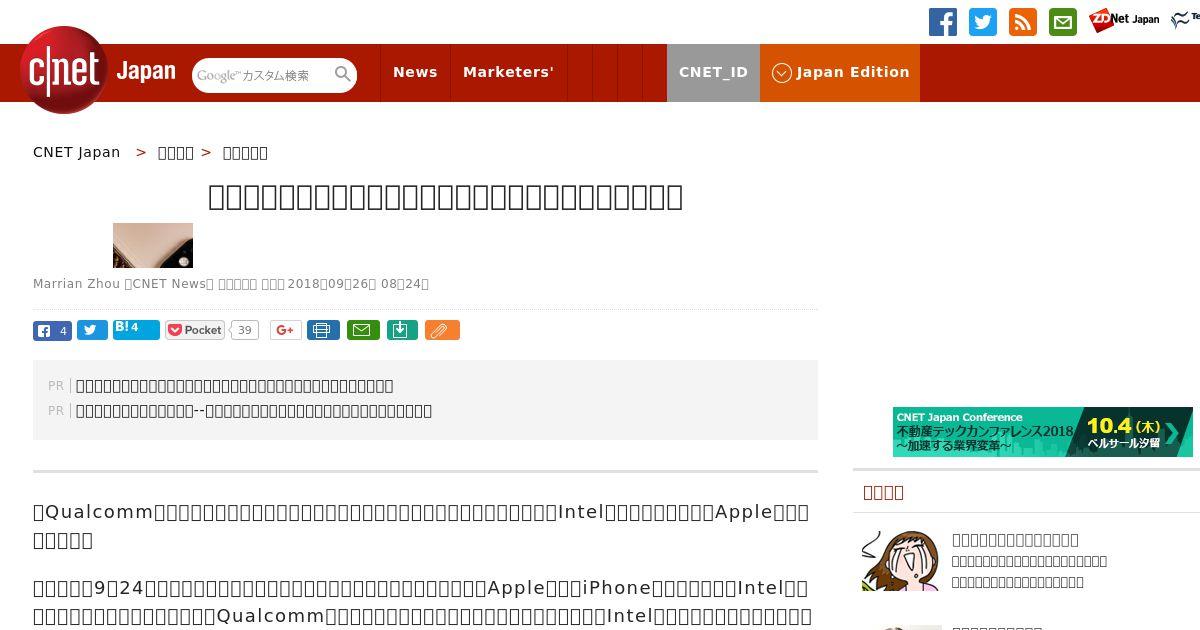Open the article thumbnail image

[153, 245]
